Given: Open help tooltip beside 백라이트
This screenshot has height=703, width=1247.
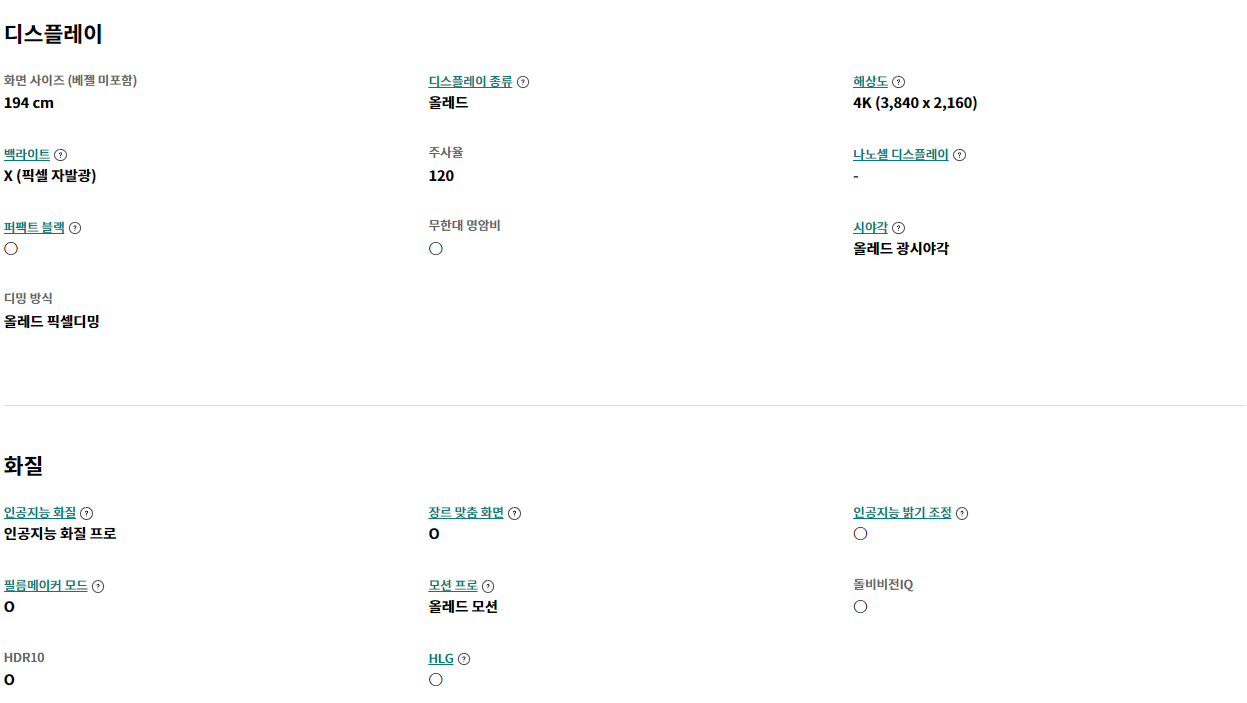Looking at the screenshot, I should (x=61, y=155).
